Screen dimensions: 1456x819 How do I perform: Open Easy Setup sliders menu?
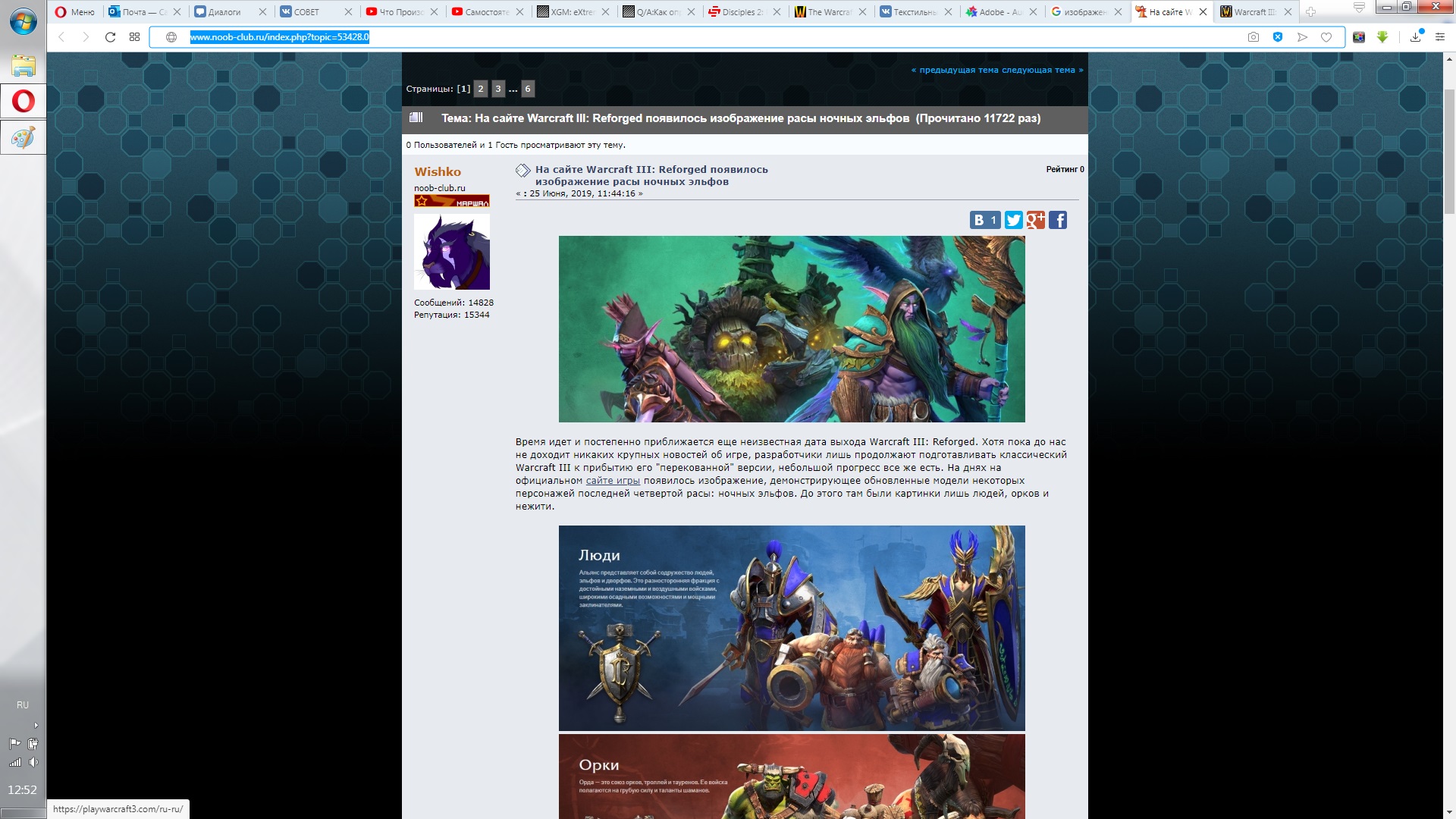pyautogui.click(x=1440, y=37)
